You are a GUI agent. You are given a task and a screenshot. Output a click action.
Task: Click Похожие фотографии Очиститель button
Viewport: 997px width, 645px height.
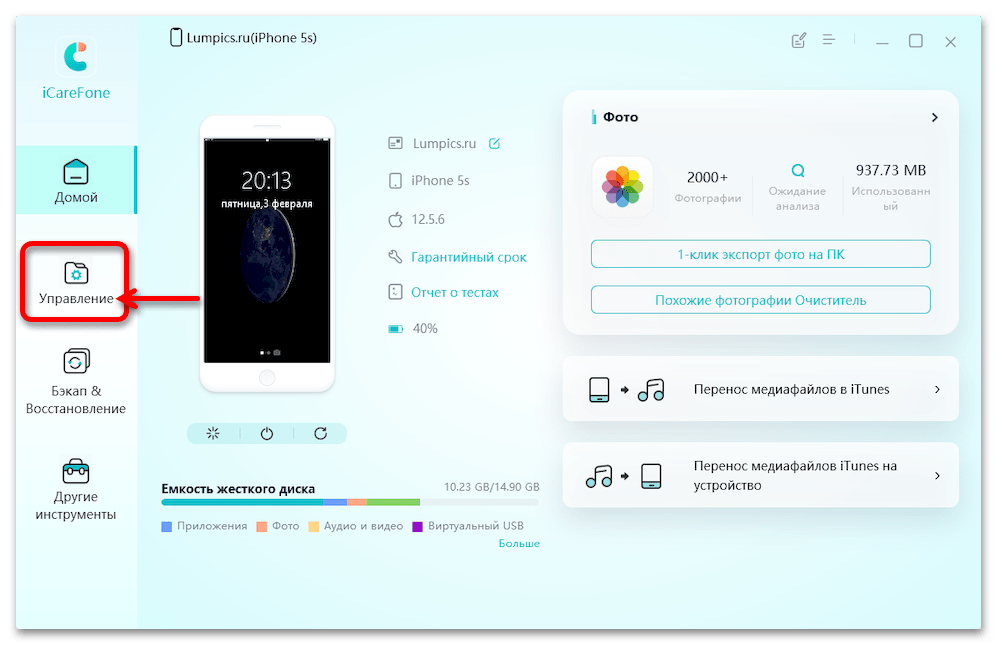(x=760, y=300)
